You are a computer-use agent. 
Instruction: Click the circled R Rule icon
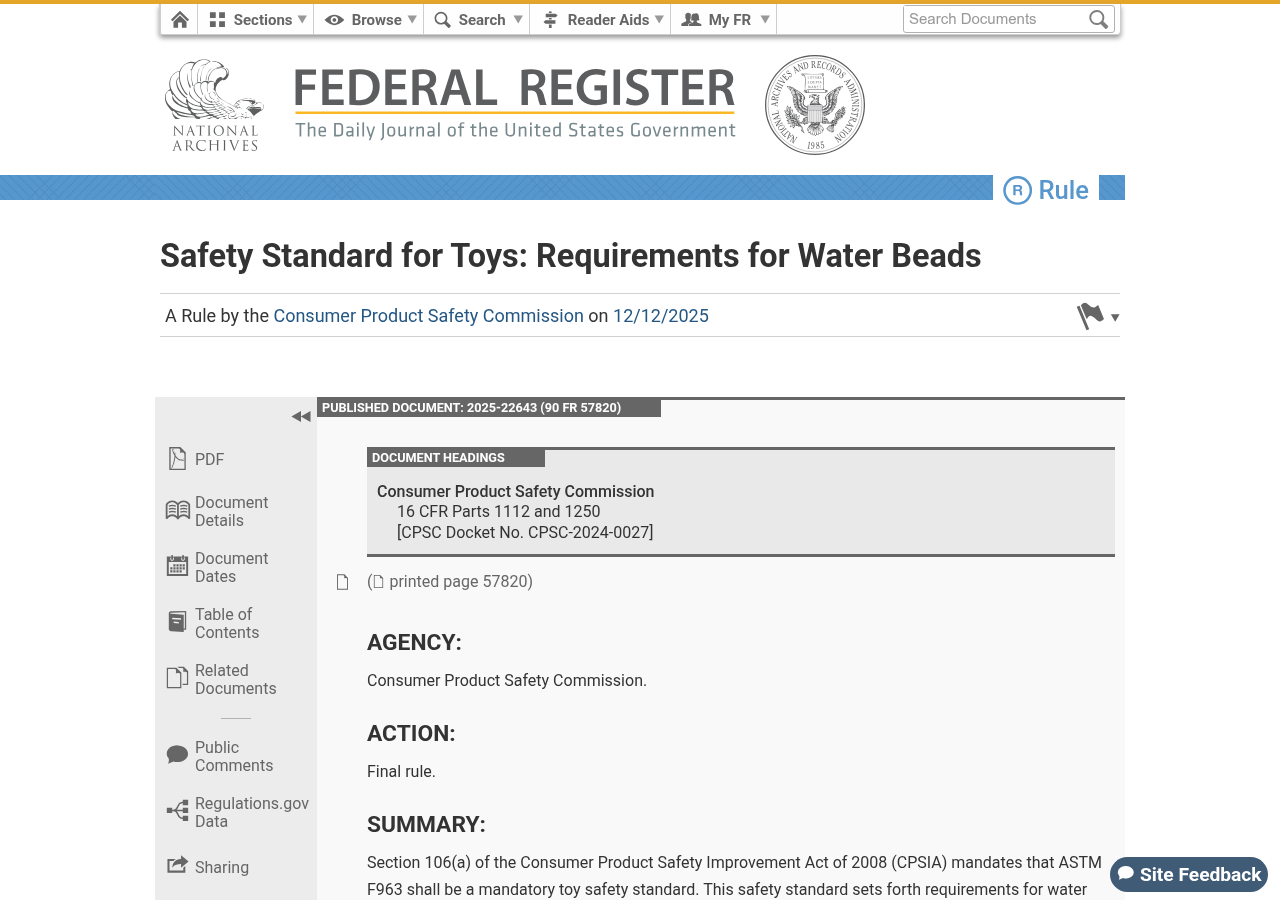pyautogui.click(x=1017, y=190)
